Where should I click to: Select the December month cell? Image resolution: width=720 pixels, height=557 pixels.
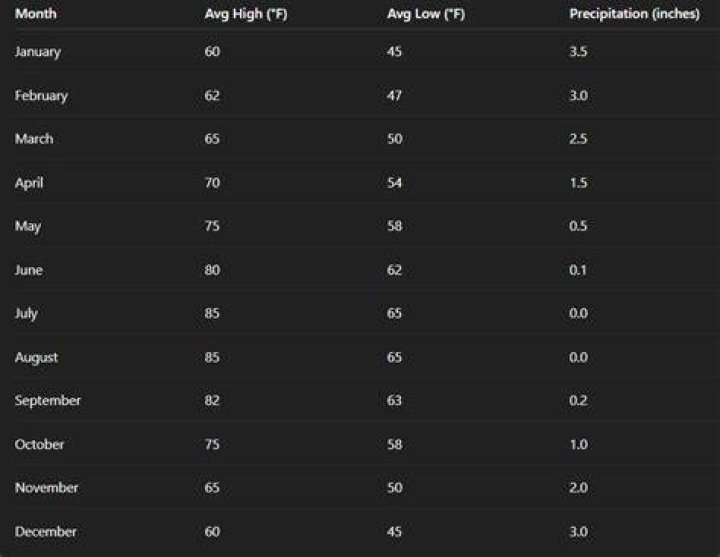(x=45, y=532)
